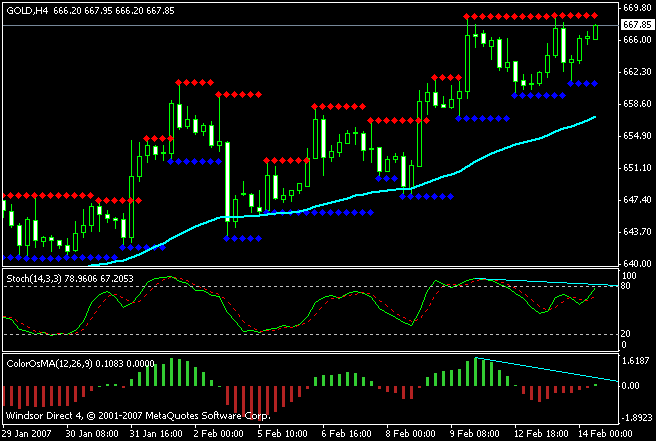
Task: Click the 669.80 price axis label
Action: [x=637, y=8]
